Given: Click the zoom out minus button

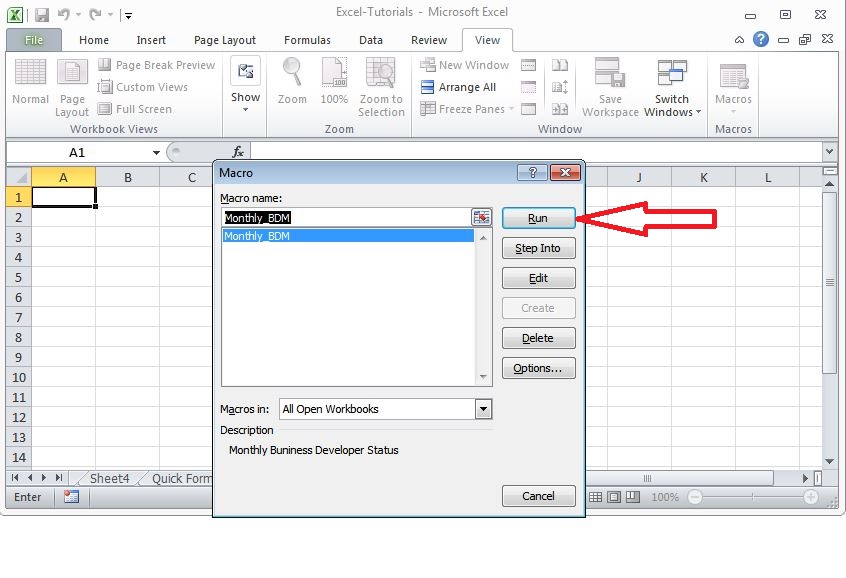Looking at the screenshot, I should click(x=695, y=497).
